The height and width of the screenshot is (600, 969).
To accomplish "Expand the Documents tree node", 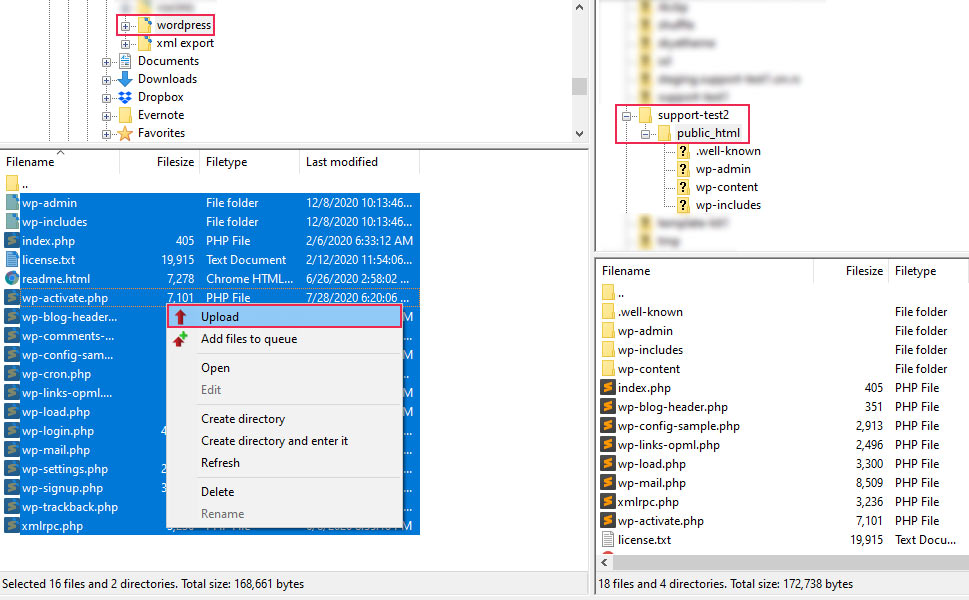I will click(106, 62).
